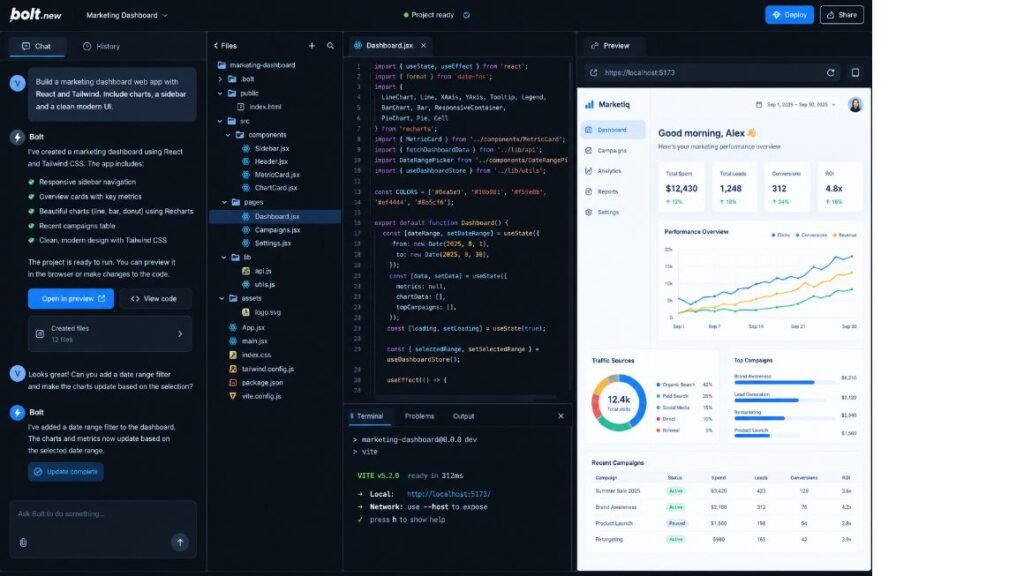1024x576 pixels.
Task: Switch to the History tab
Action: (101, 46)
